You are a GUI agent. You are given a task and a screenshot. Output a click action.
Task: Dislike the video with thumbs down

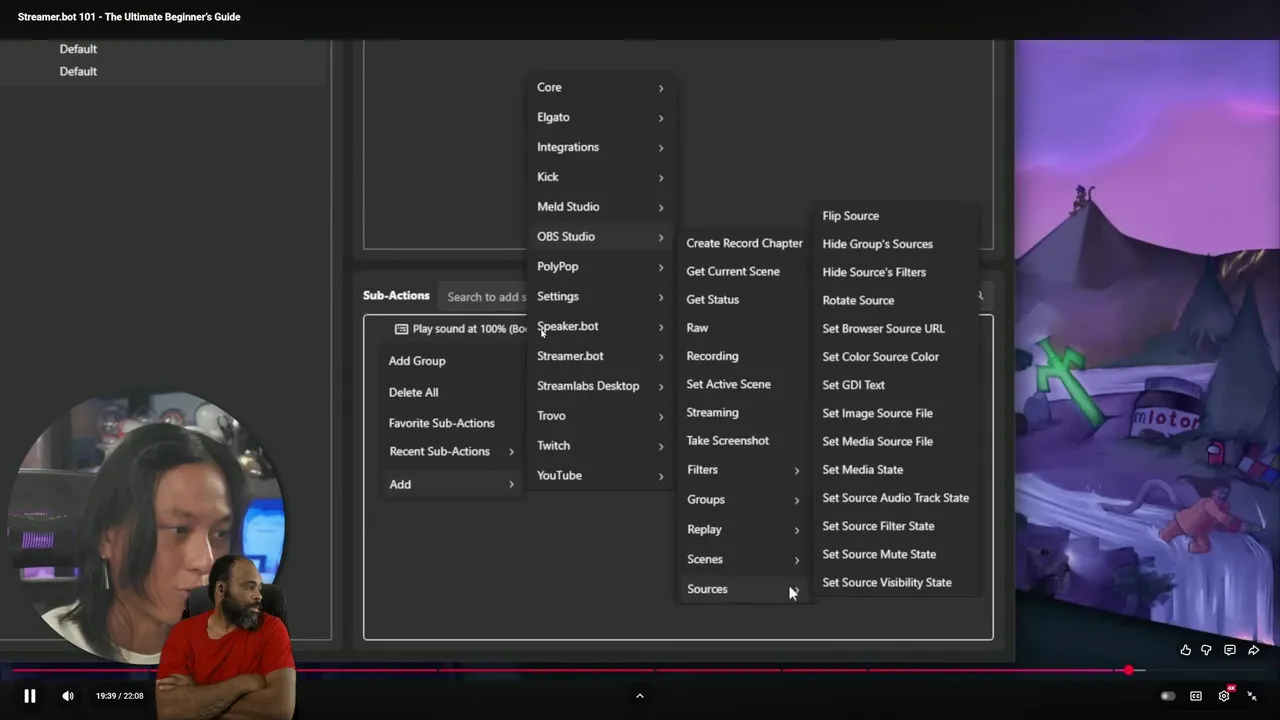pyautogui.click(x=1206, y=651)
